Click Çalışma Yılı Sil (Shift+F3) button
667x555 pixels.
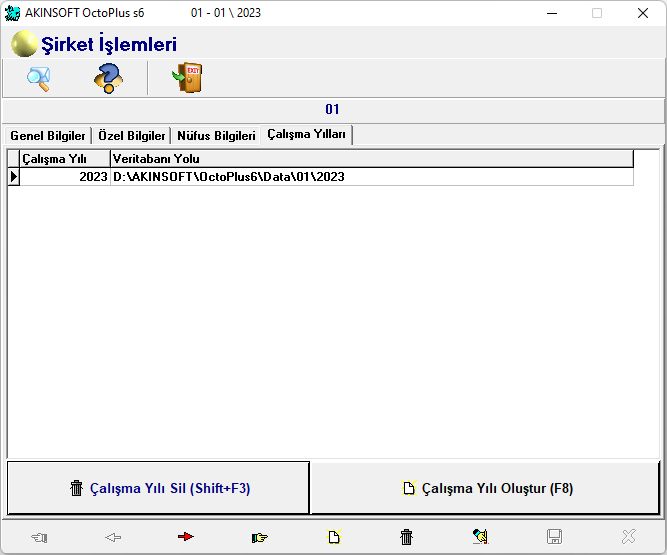coord(158,488)
